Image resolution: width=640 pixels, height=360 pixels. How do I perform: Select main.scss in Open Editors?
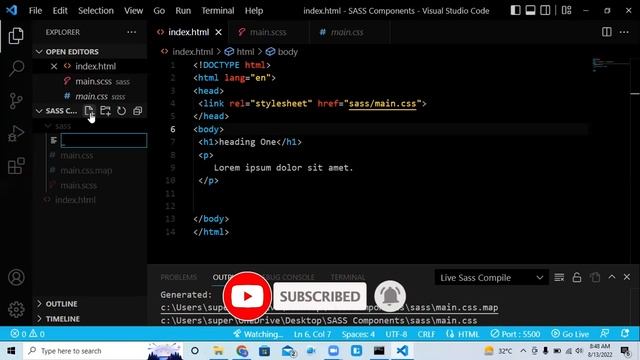coord(93,81)
